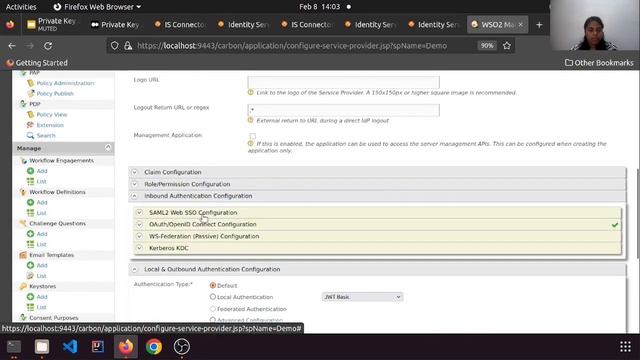Enable the Management Application checkbox
The image size is (640, 360).
253,136
